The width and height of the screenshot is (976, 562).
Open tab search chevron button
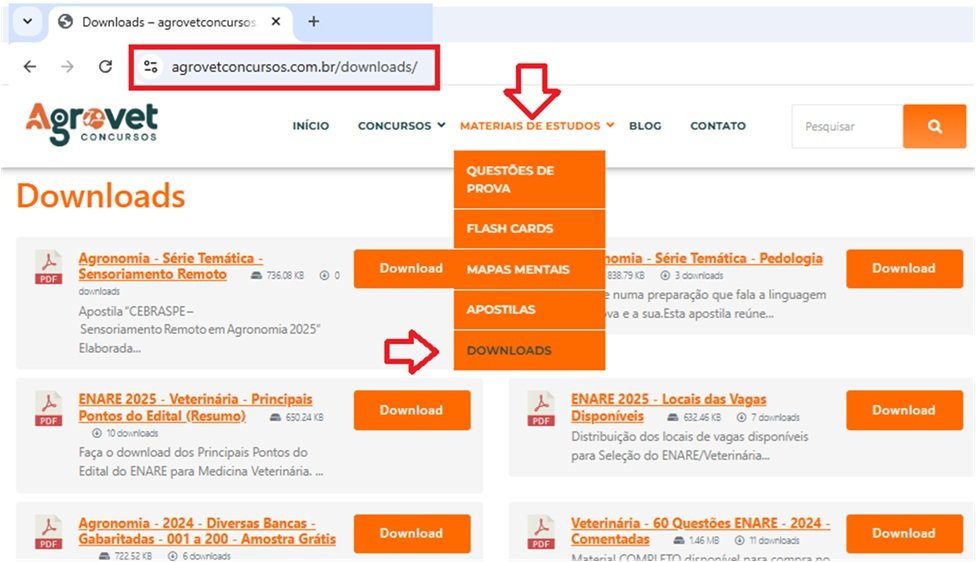coord(27,21)
